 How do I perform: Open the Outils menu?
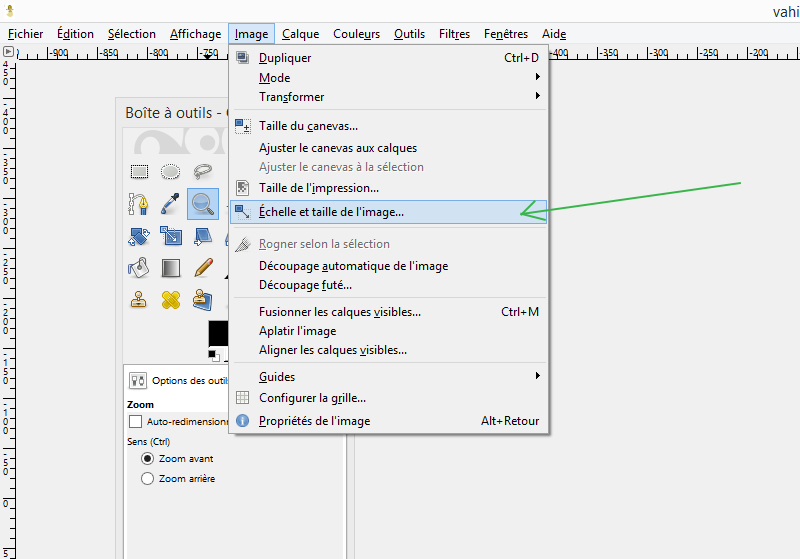[409, 34]
